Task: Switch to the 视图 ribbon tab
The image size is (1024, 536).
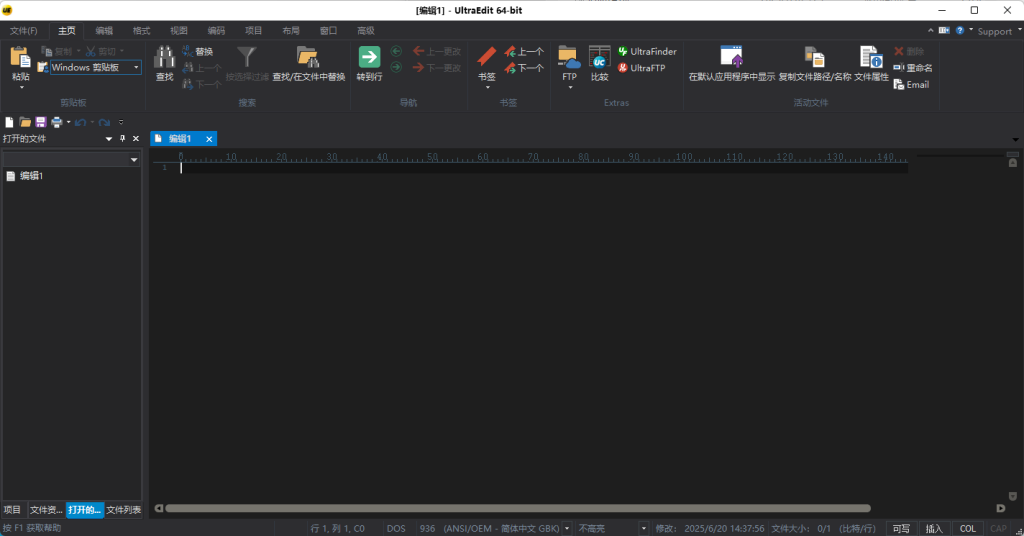Action: tap(178, 31)
